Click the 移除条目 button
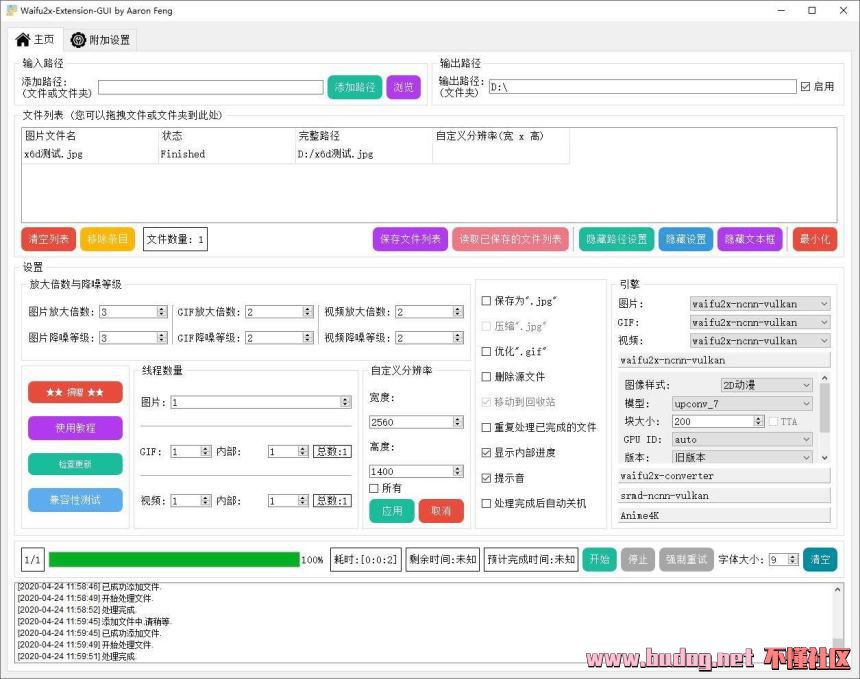 click(x=108, y=239)
